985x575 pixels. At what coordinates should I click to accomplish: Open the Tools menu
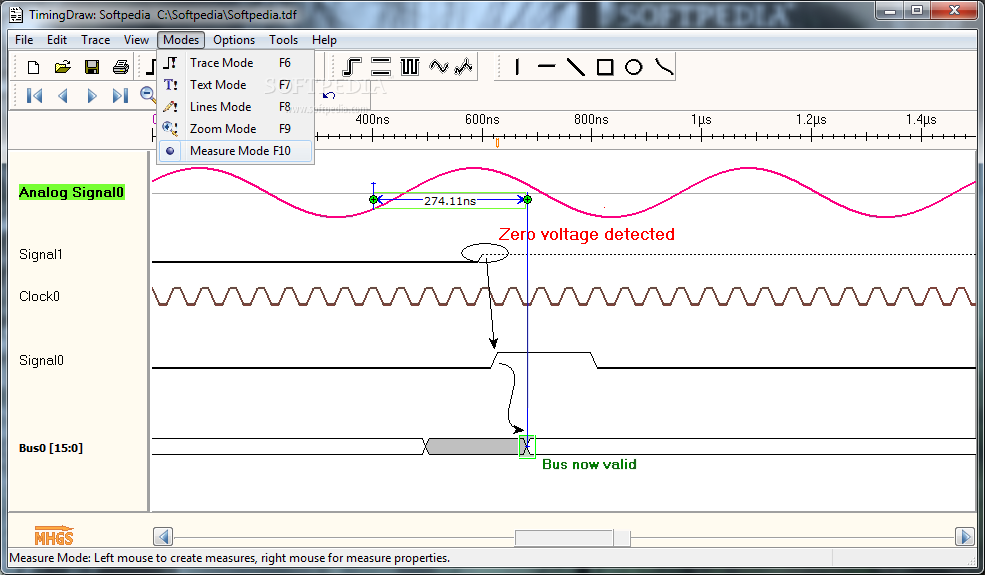tap(283, 40)
